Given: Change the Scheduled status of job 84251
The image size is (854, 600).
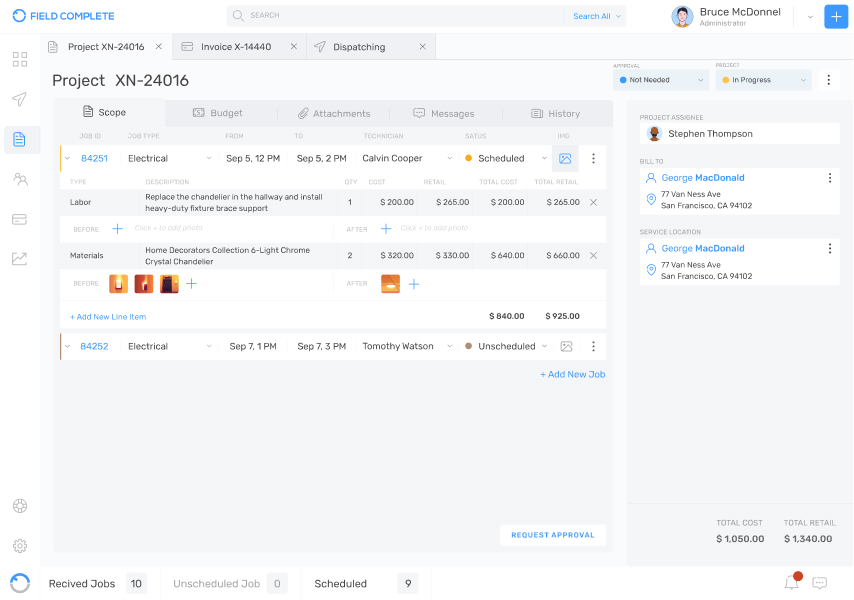Looking at the screenshot, I should pos(507,158).
